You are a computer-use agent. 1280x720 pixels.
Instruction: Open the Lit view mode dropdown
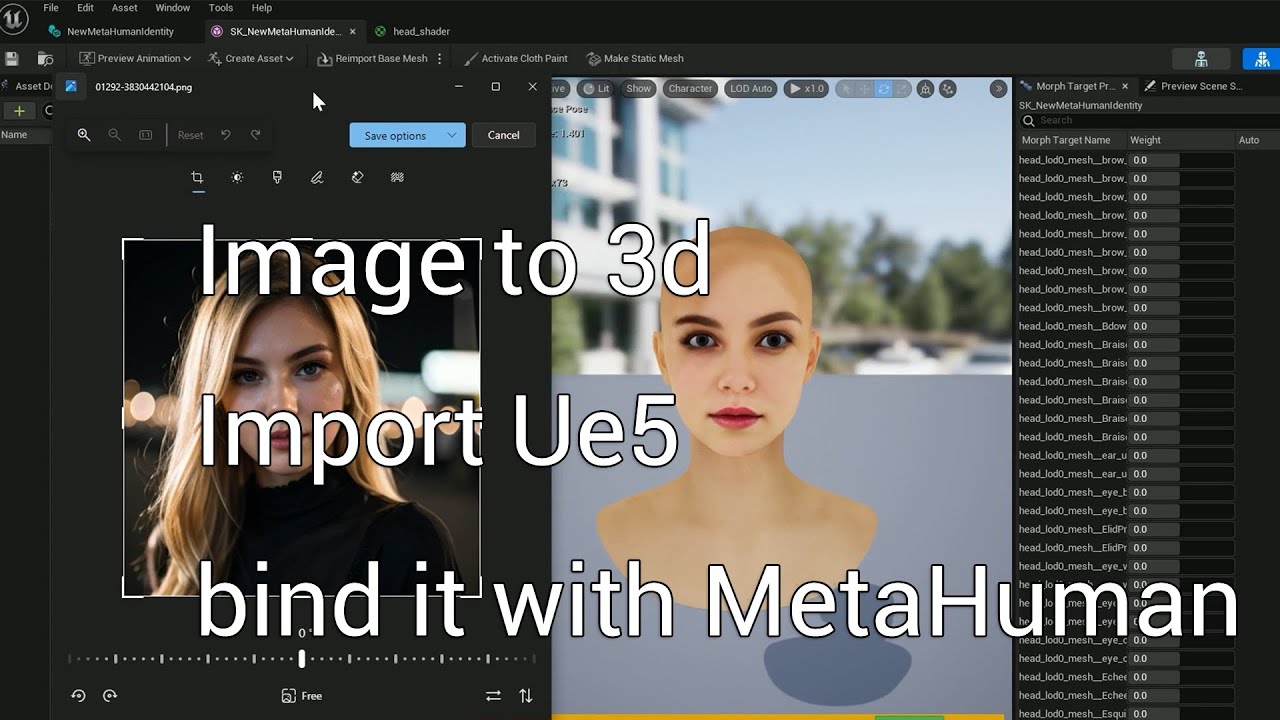[596, 88]
